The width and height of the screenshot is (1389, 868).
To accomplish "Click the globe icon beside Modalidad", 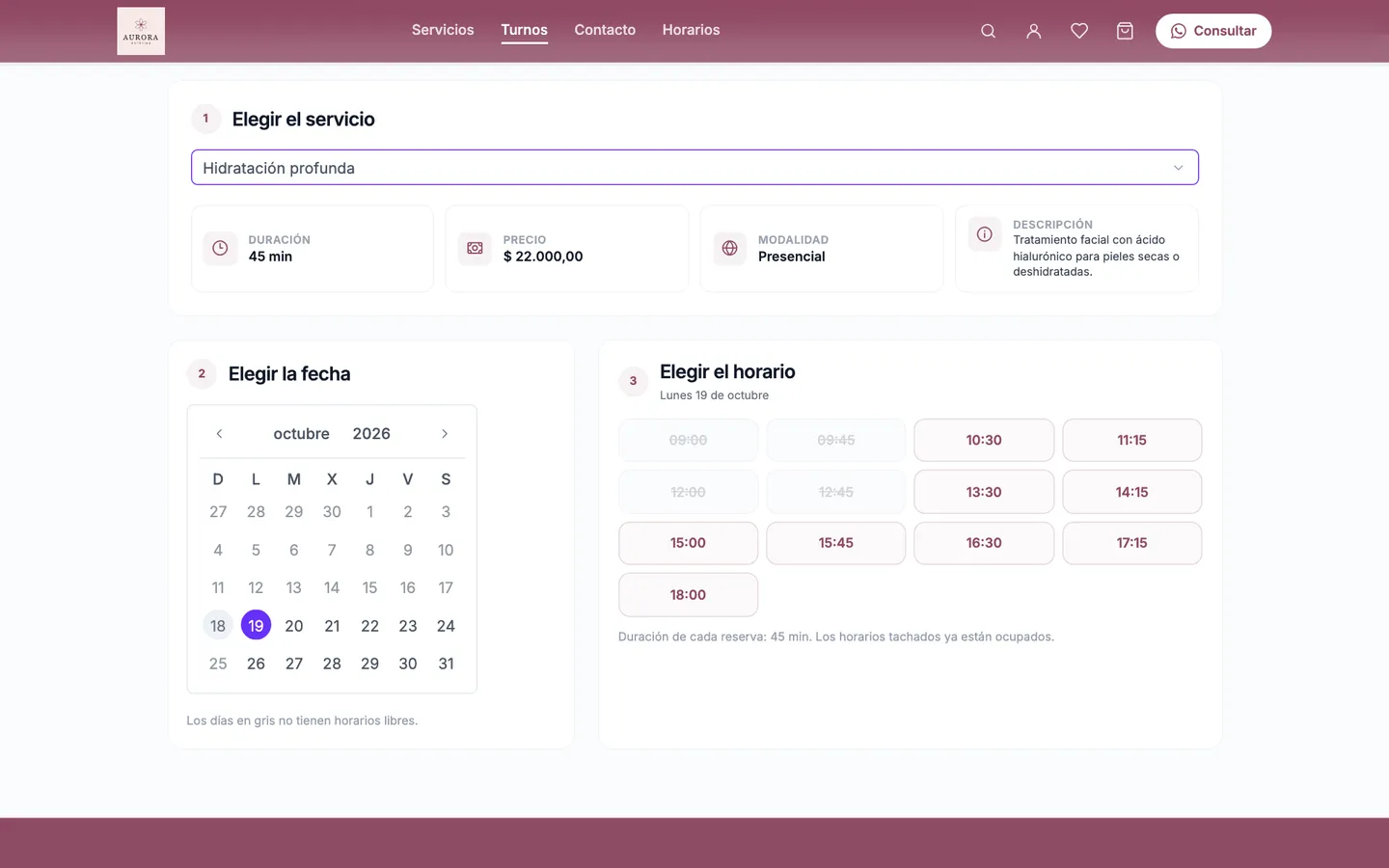I will (730, 248).
